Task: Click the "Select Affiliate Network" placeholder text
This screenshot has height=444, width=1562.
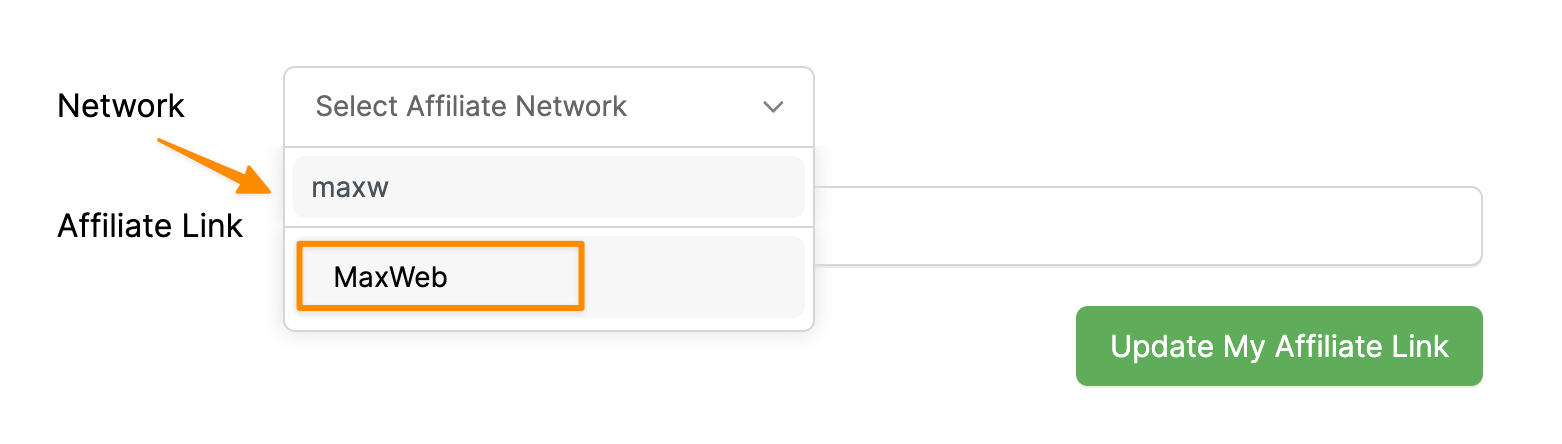Action: pyautogui.click(x=471, y=107)
